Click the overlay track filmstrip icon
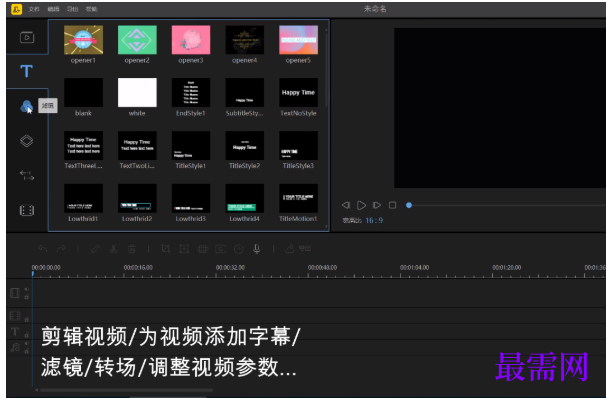 point(15,316)
